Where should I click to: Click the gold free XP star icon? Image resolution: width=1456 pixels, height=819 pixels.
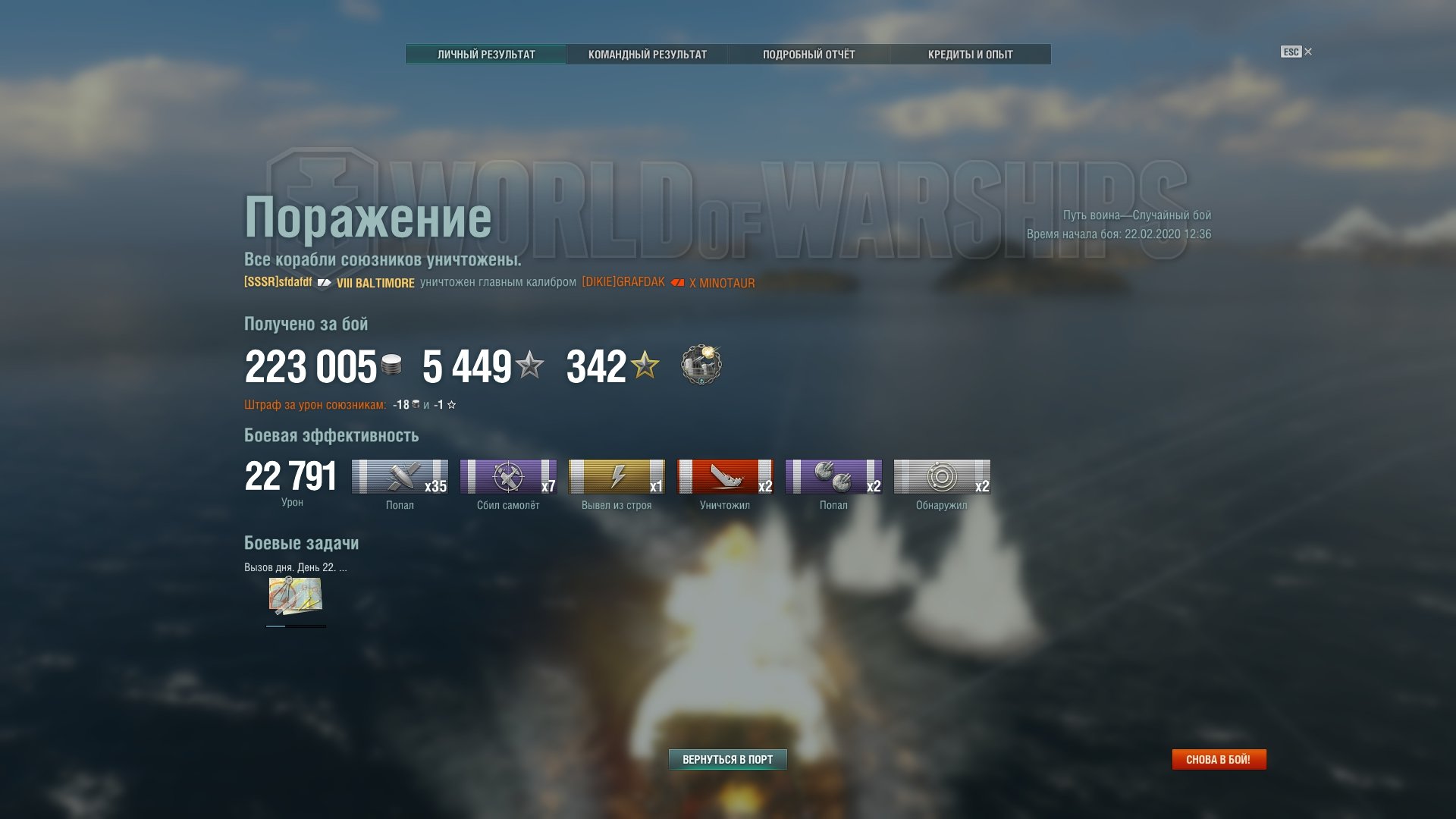tap(645, 366)
